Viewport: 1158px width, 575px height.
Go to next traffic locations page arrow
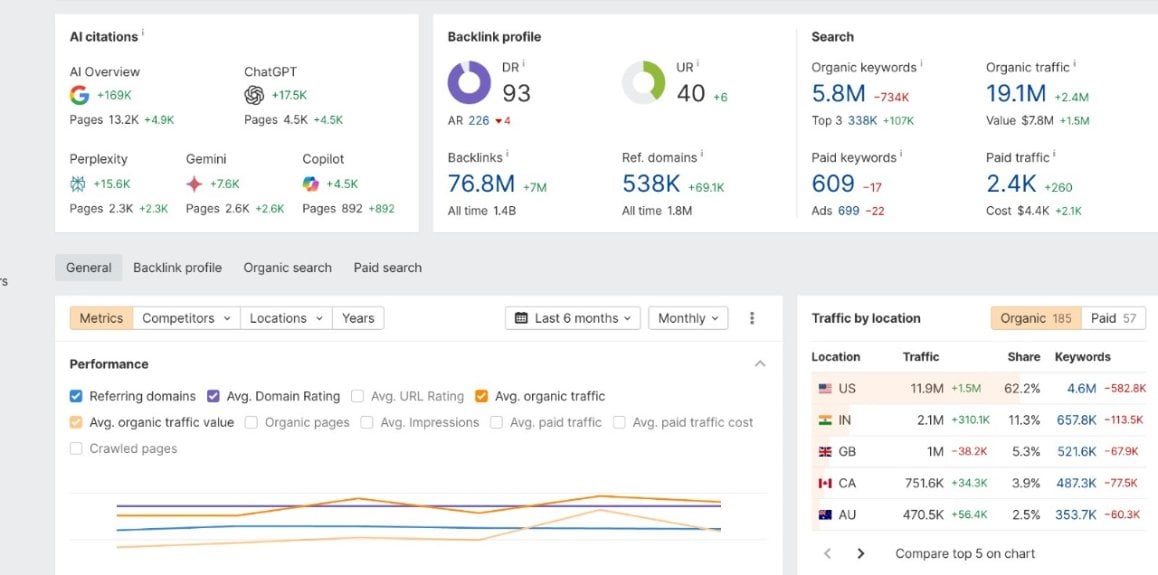click(860, 554)
